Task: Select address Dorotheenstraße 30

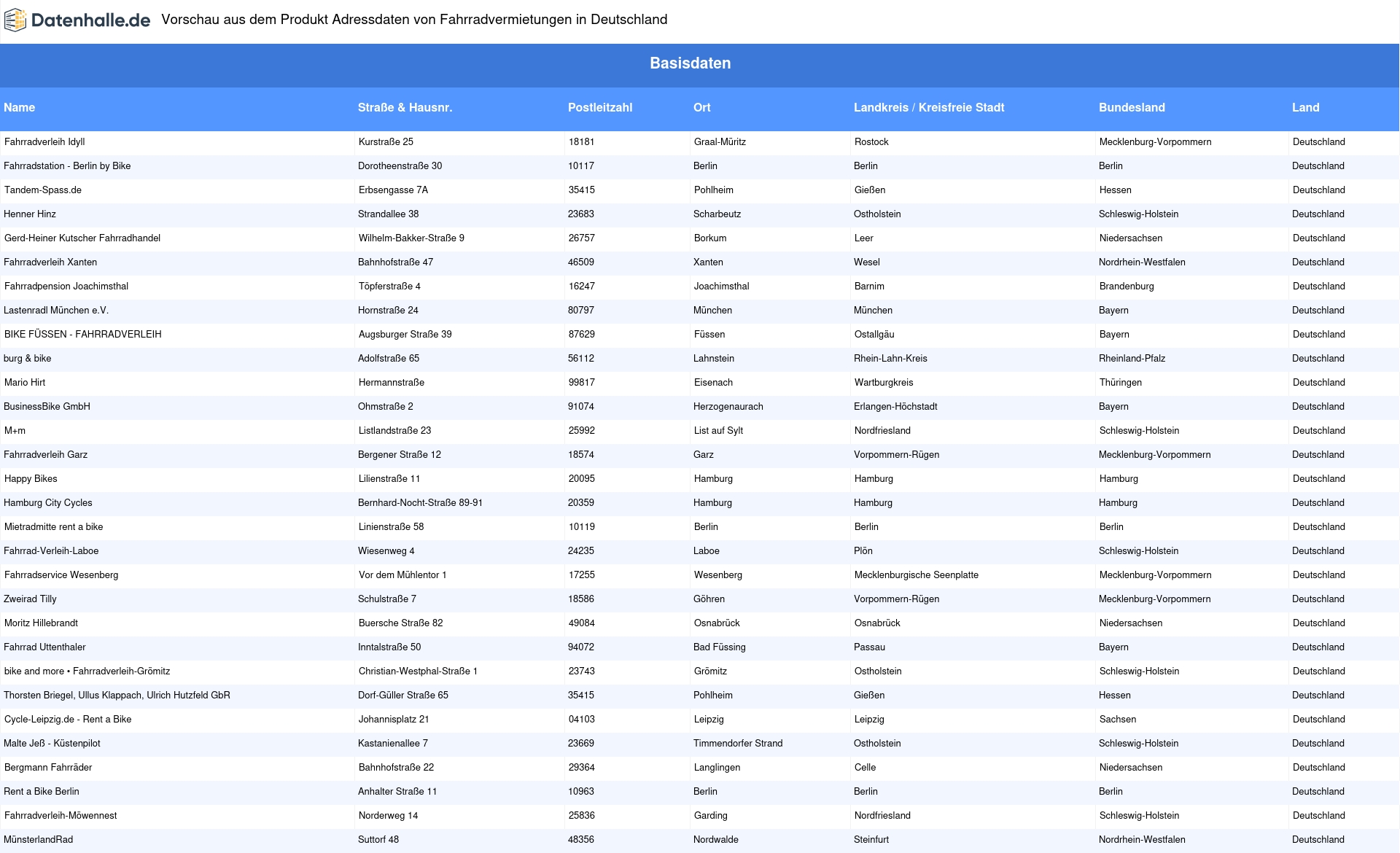Action: [x=400, y=166]
